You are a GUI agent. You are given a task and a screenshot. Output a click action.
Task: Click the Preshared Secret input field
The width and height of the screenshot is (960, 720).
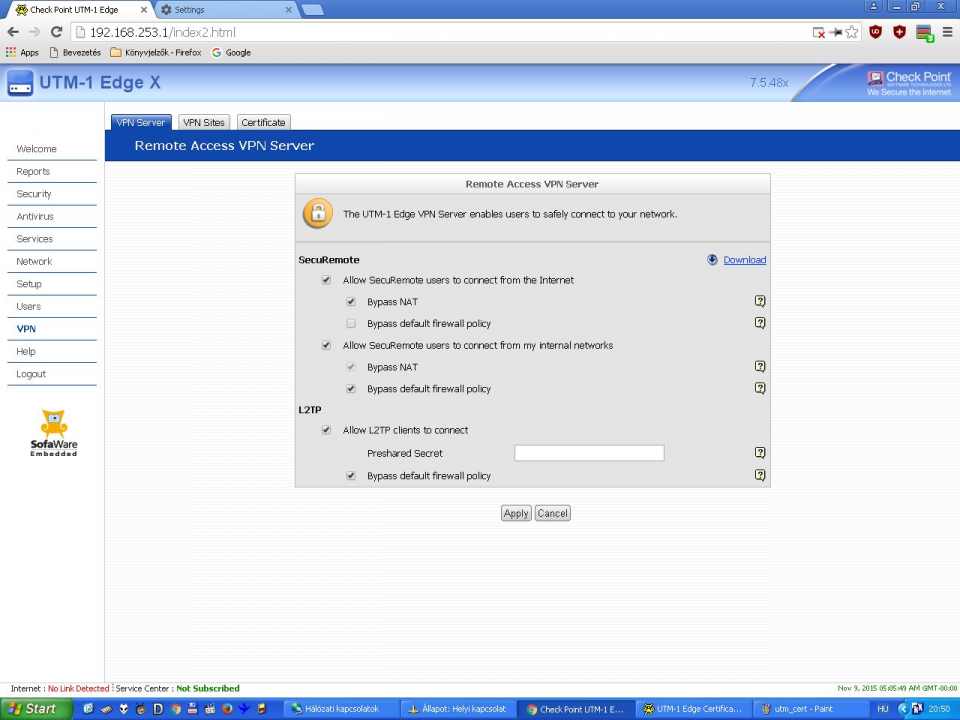point(589,453)
